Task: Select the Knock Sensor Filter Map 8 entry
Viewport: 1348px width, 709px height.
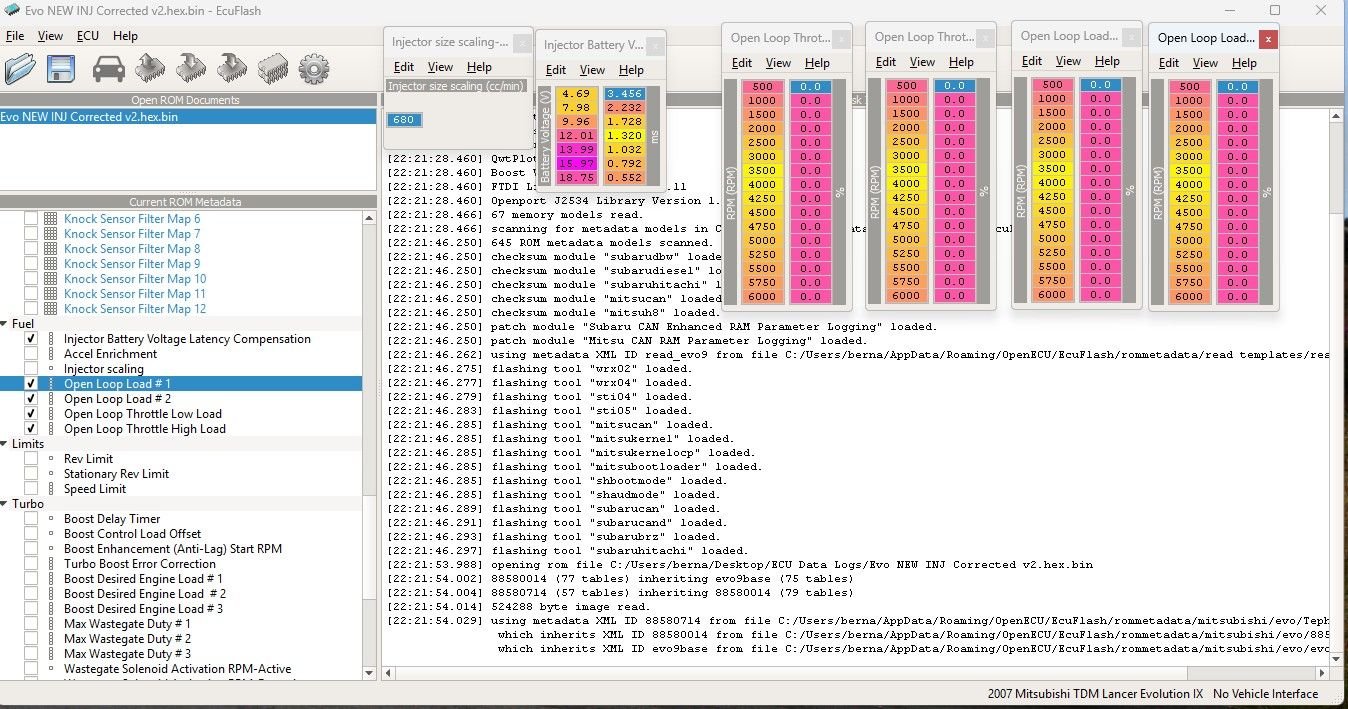Action: tap(132, 249)
